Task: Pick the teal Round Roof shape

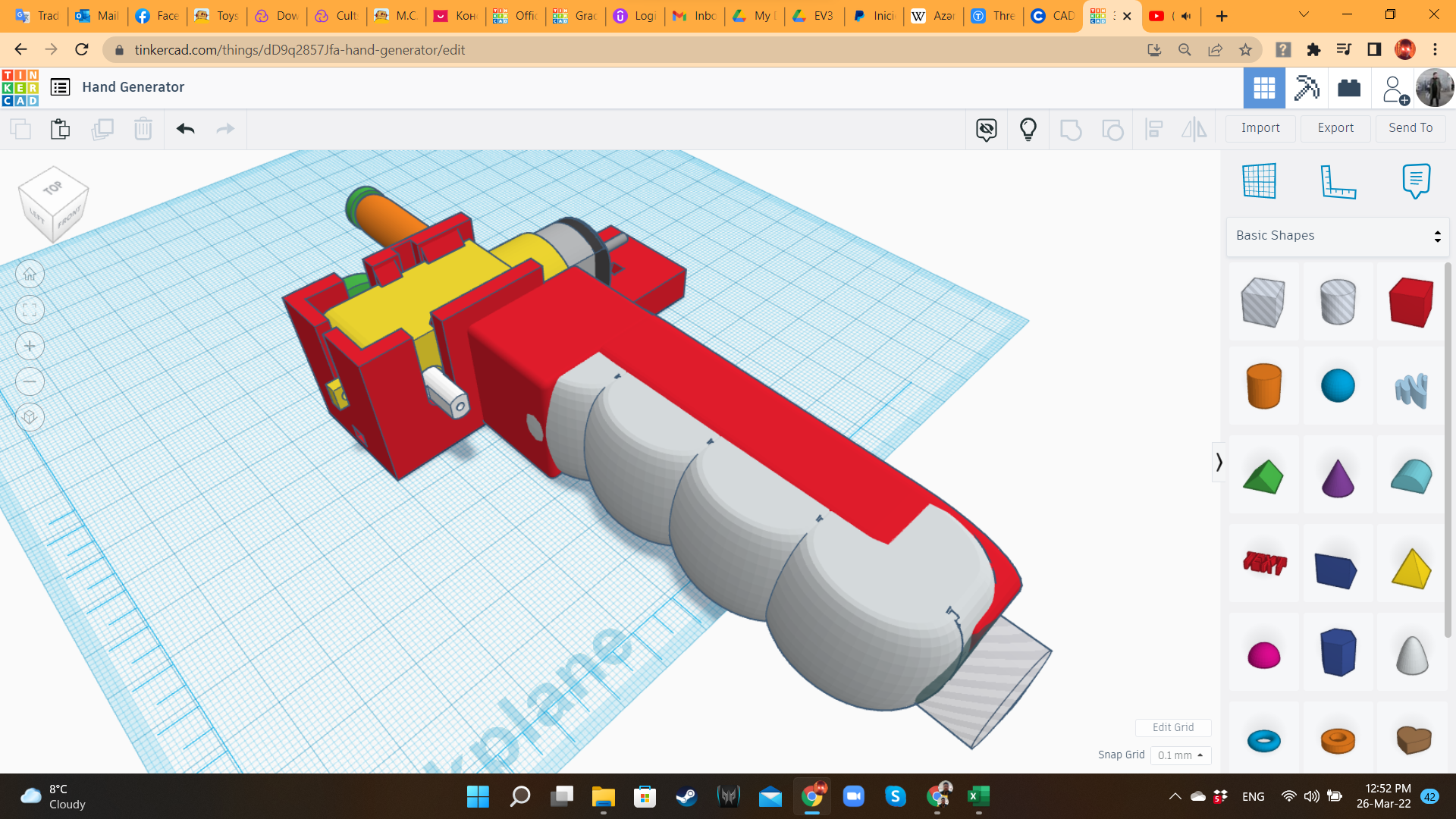Action: 1411,476
